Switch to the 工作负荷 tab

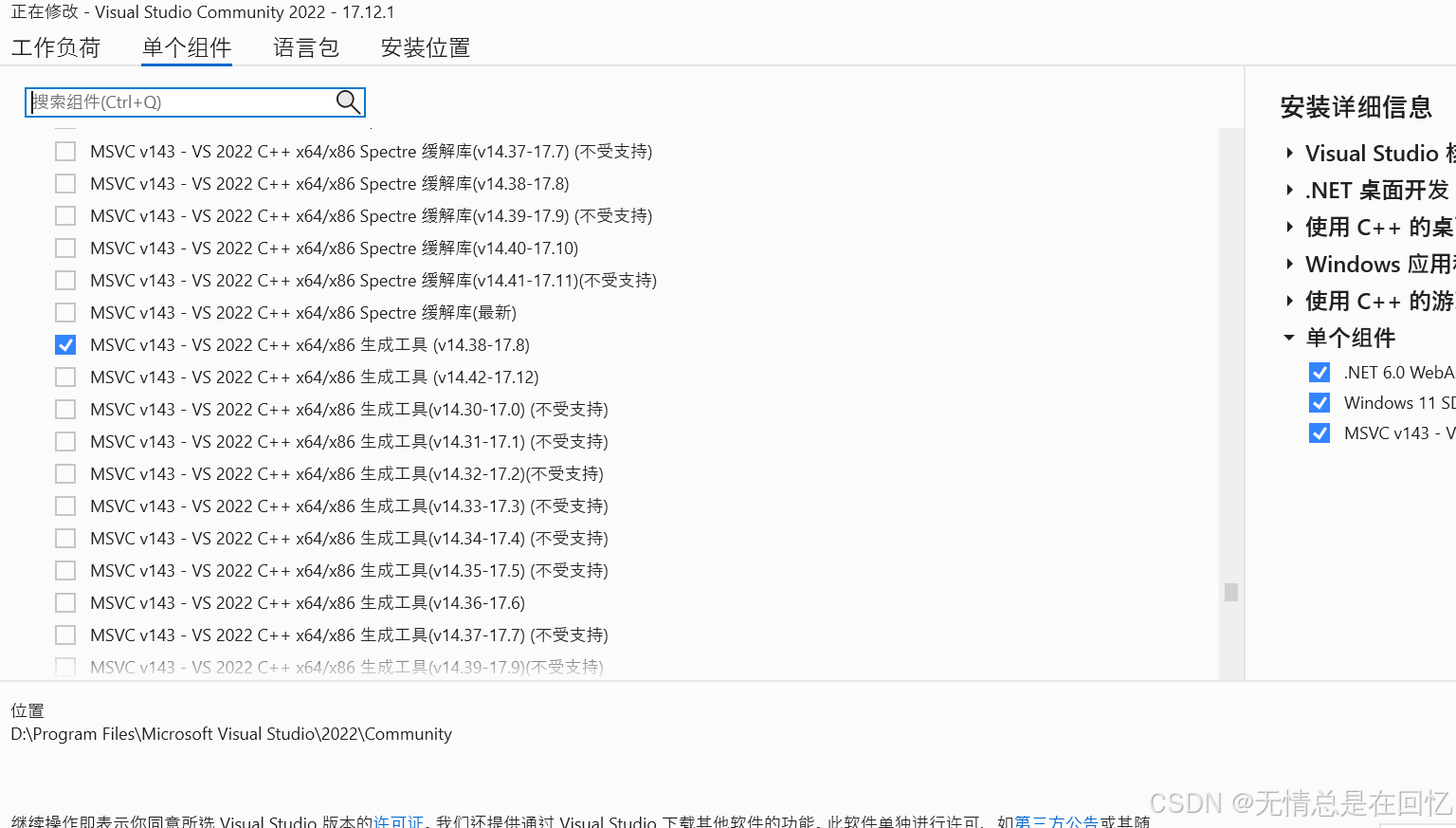point(56,47)
